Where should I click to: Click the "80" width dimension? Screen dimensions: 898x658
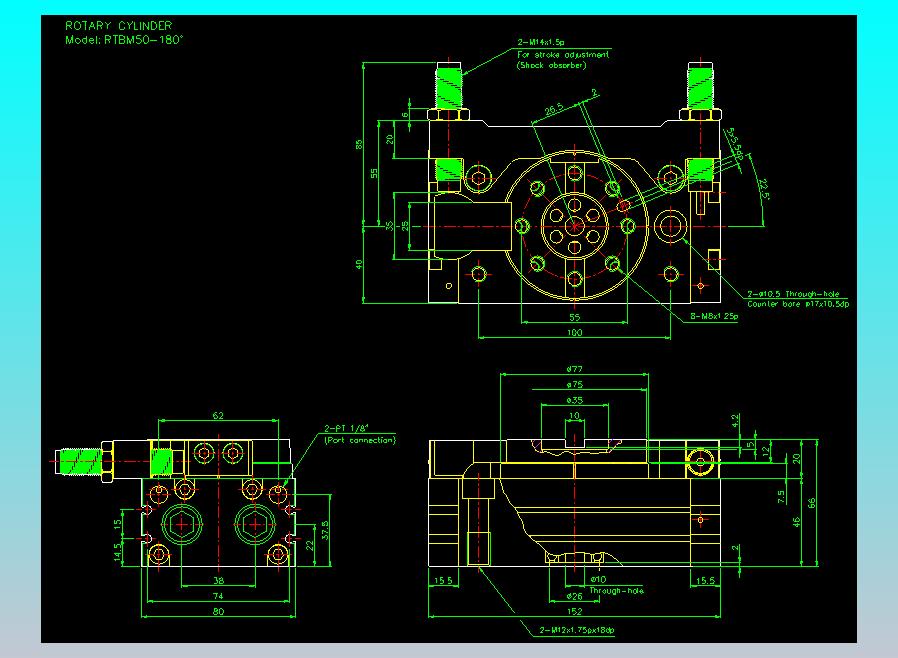(x=218, y=612)
